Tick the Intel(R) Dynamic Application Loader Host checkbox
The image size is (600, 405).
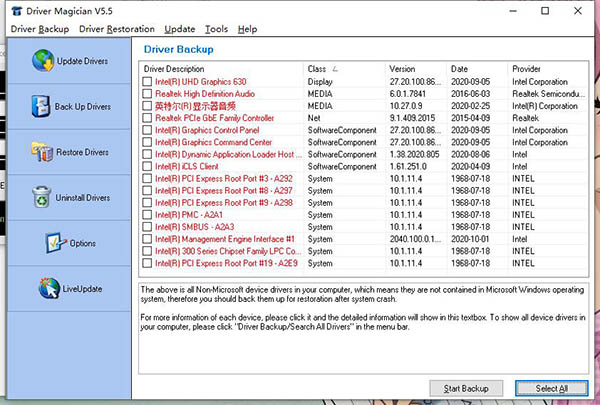[x=147, y=154]
